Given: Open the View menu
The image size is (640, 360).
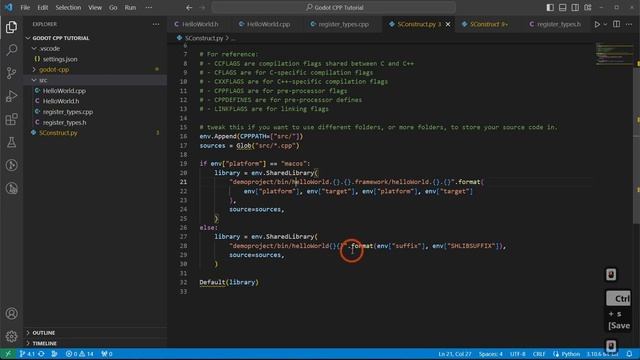Looking at the screenshot, I should [95, 7].
